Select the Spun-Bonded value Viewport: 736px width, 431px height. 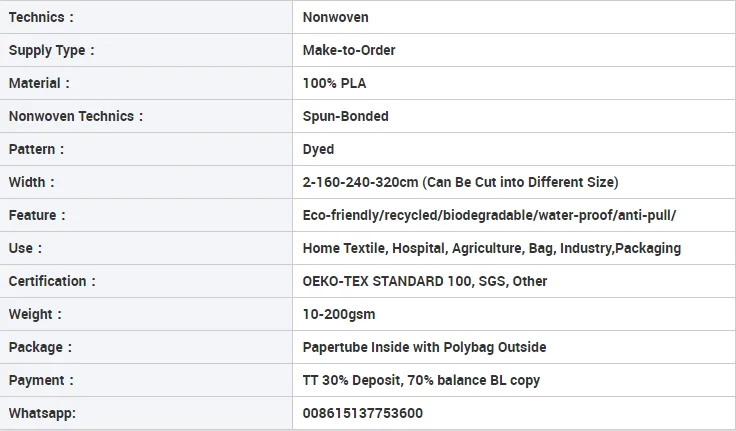[345, 116]
